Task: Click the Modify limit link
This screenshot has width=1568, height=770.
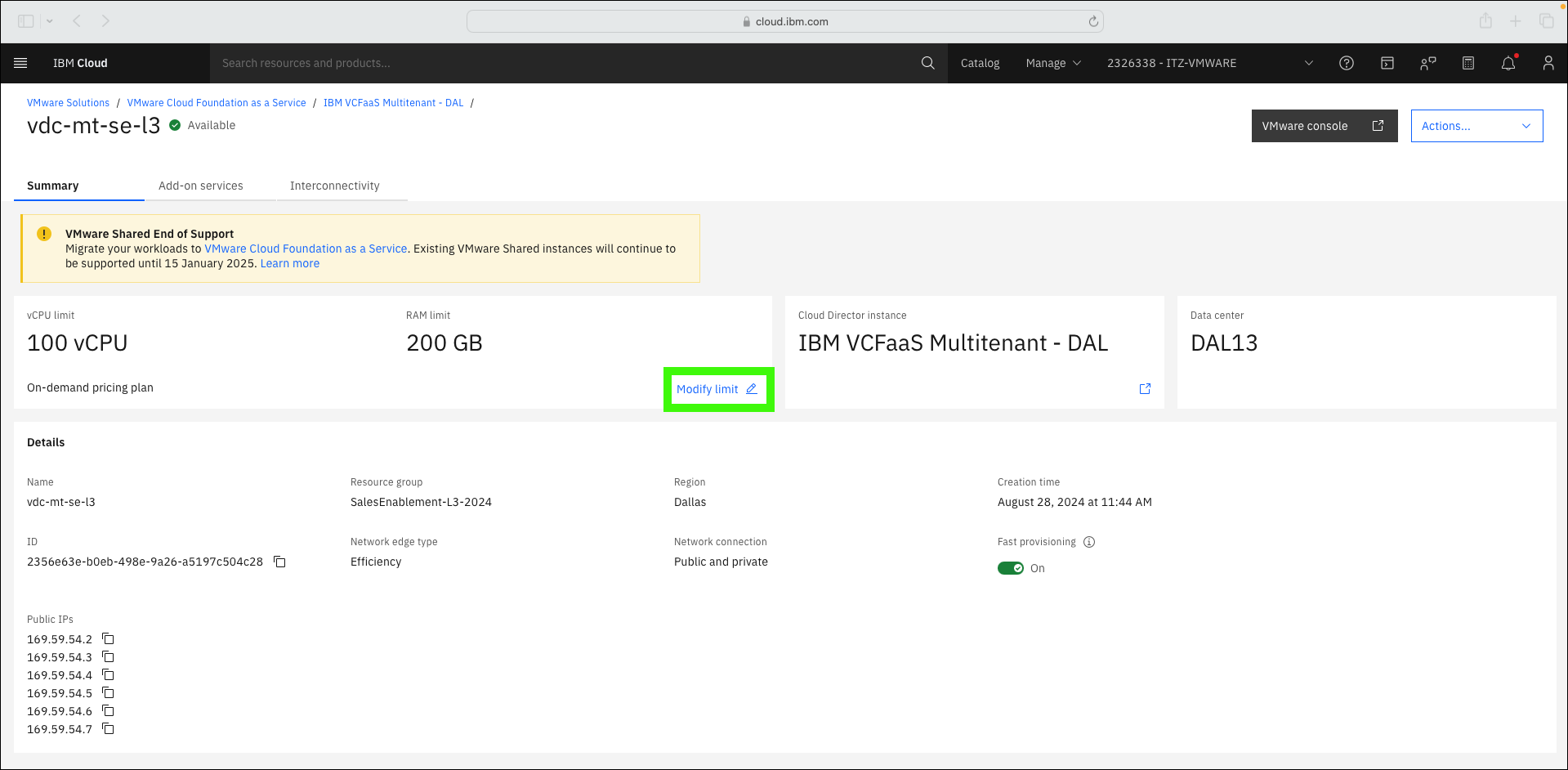Action: click(717, 389)
